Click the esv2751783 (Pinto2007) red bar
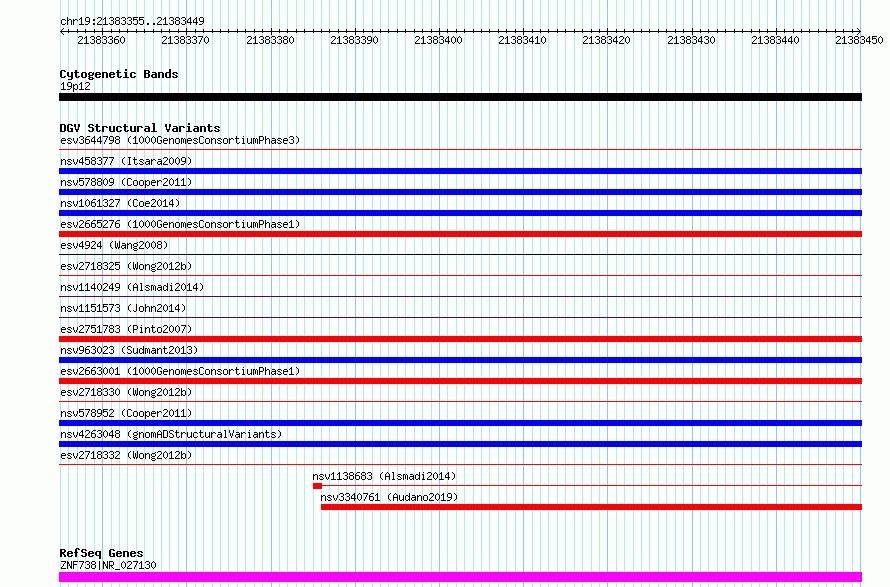 460,339
